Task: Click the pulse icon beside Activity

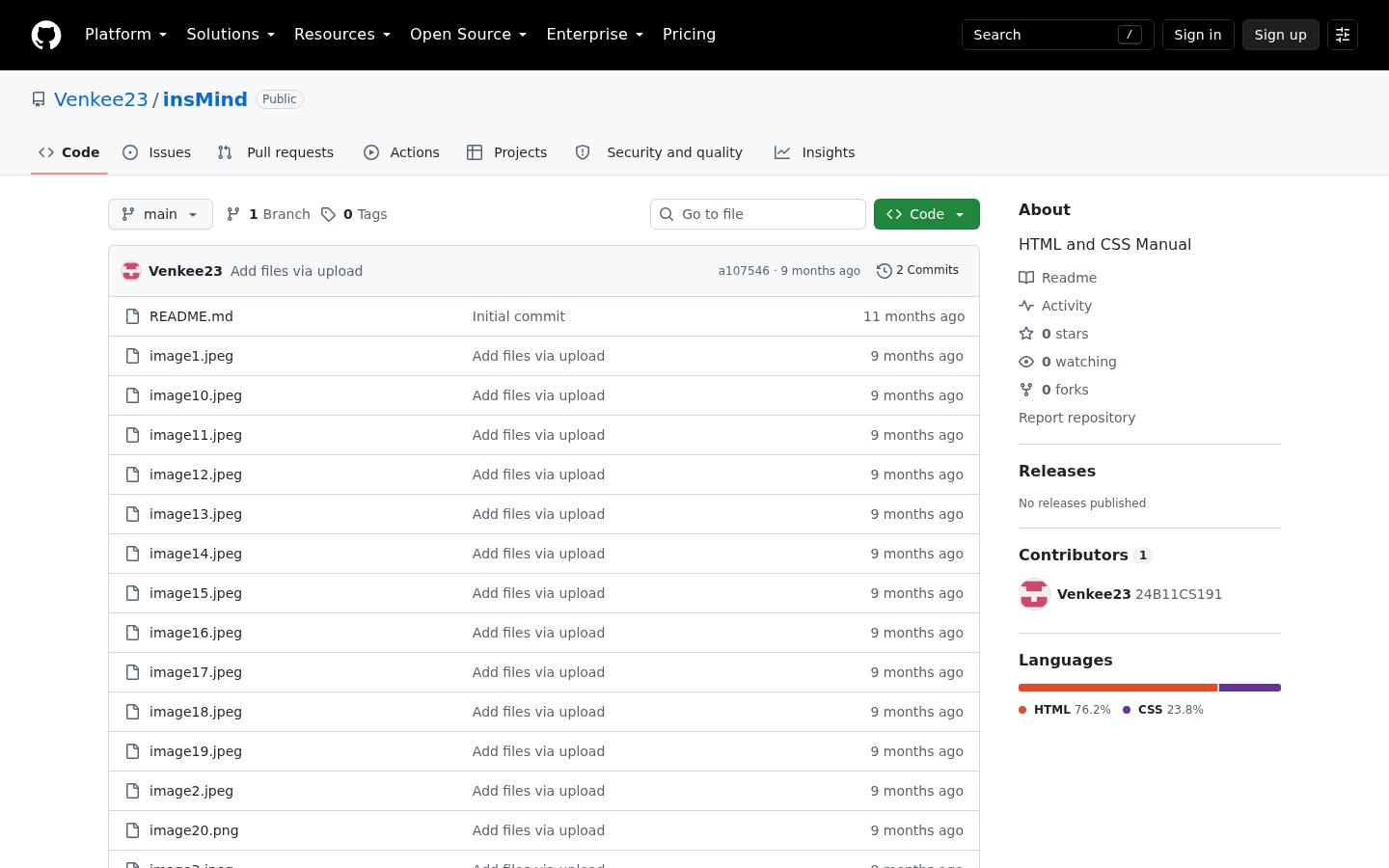Action: click(1026, 306)
